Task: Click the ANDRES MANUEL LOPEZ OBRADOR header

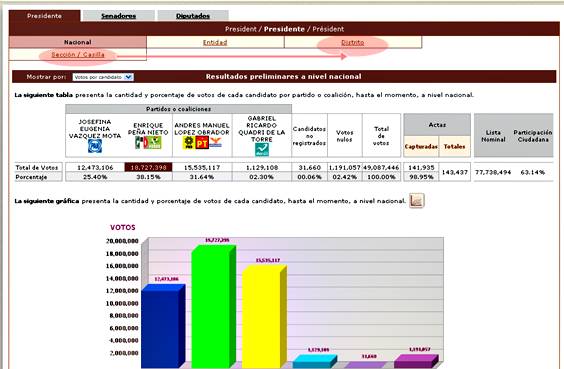Action: tap(202, 129)
